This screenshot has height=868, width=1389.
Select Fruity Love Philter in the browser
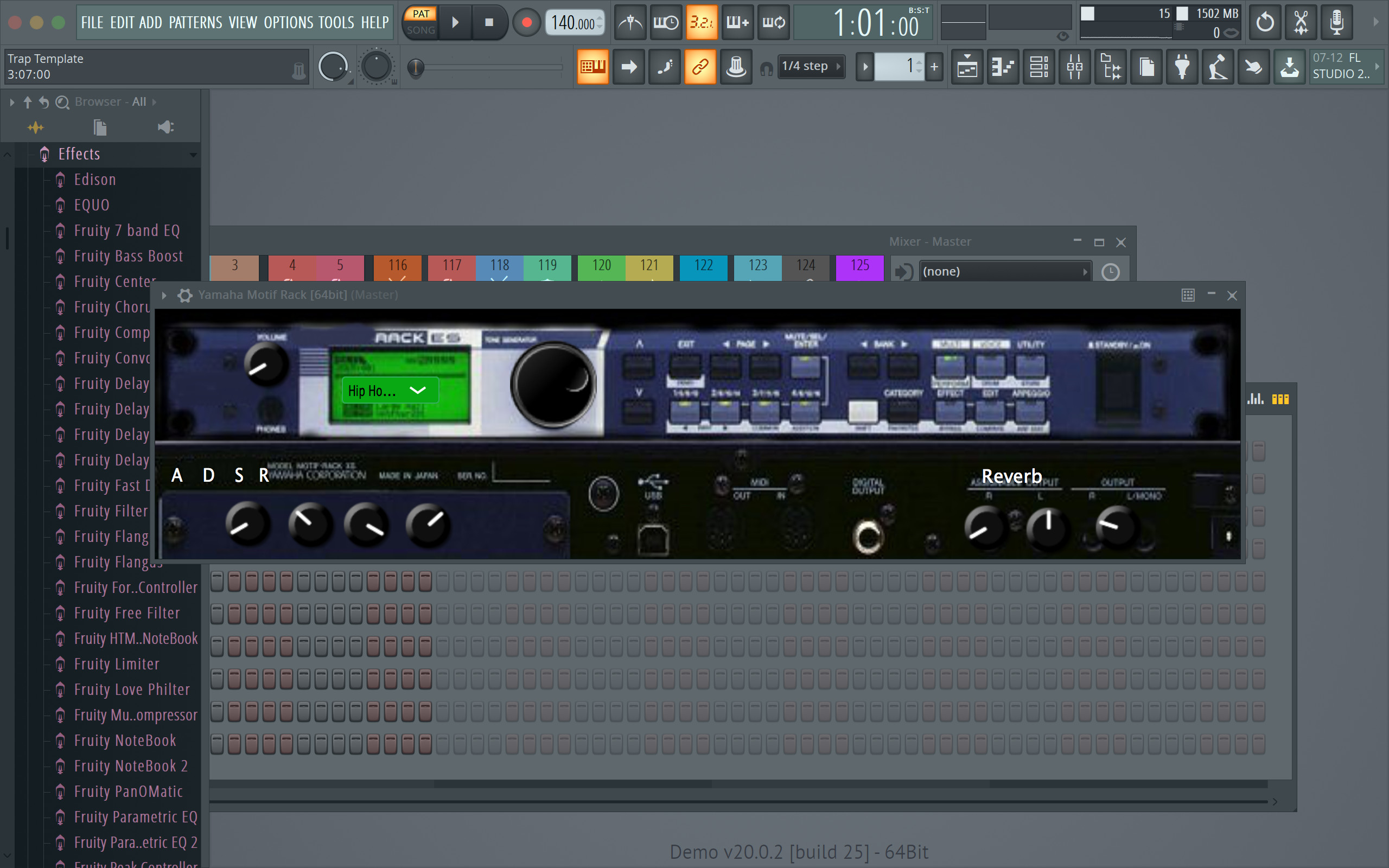pyautogui.click(x=132, y=690)
